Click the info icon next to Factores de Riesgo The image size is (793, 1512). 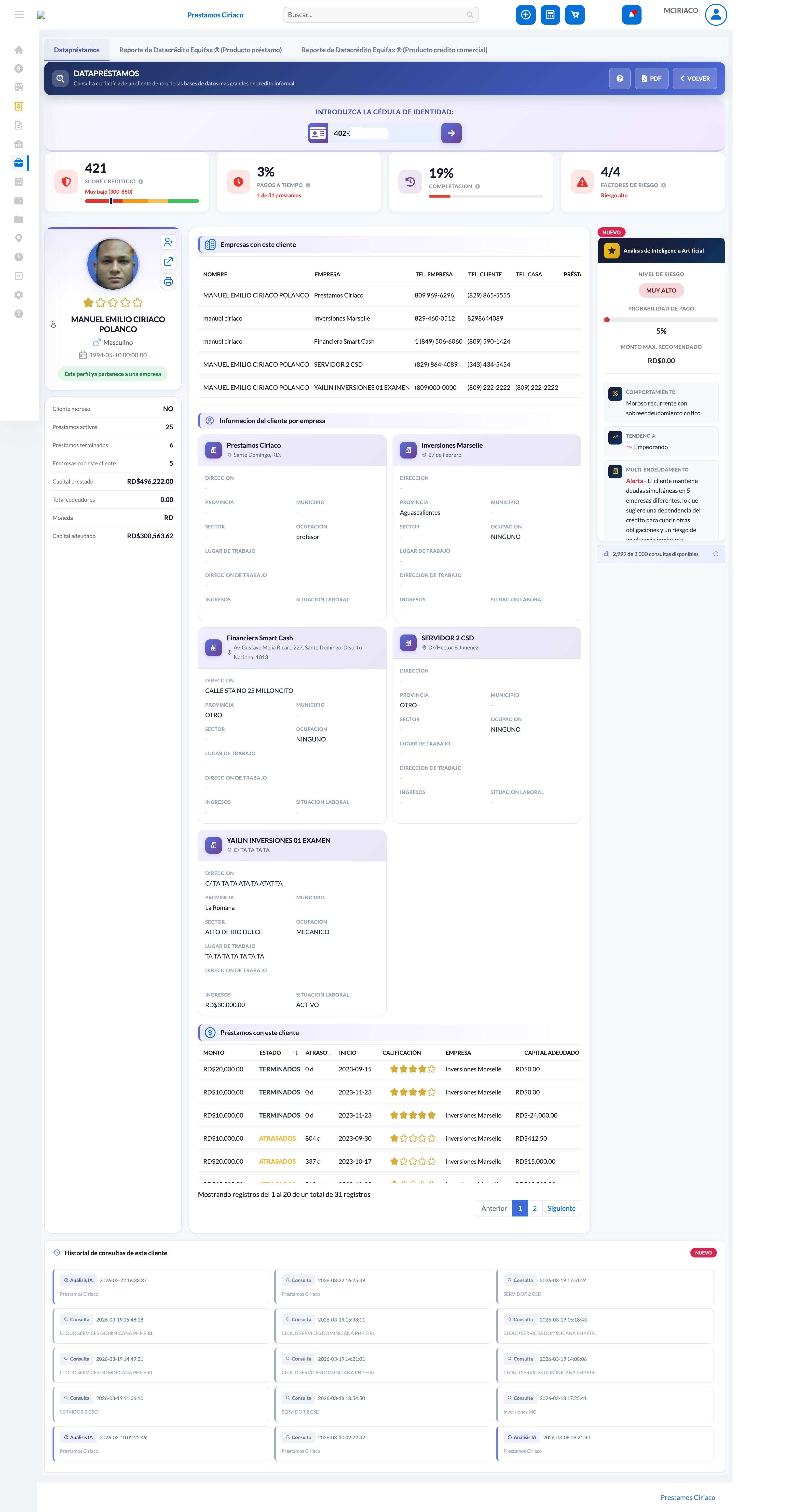point(663,186)
